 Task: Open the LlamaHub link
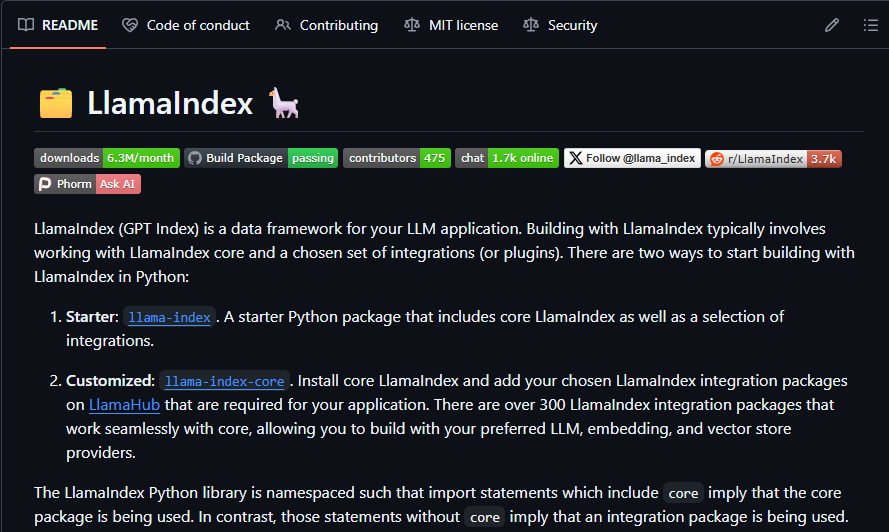124,405
